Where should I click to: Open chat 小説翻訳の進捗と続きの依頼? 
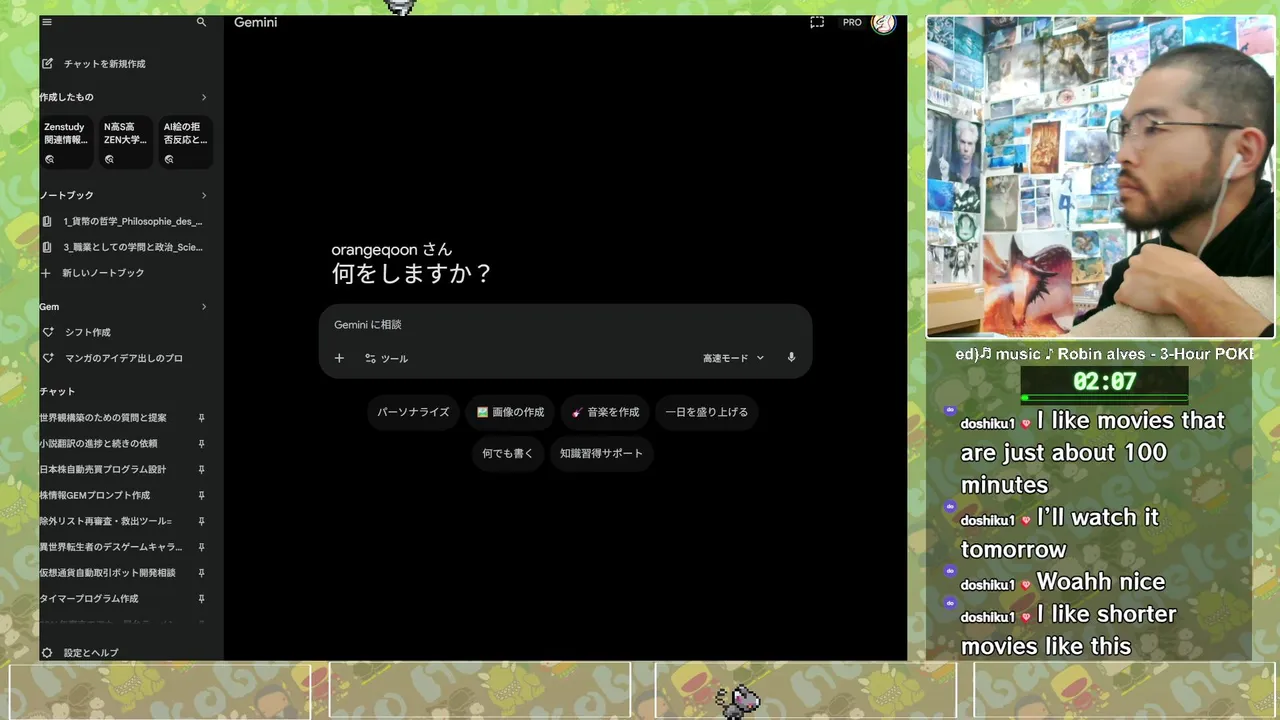pos(98,443)
